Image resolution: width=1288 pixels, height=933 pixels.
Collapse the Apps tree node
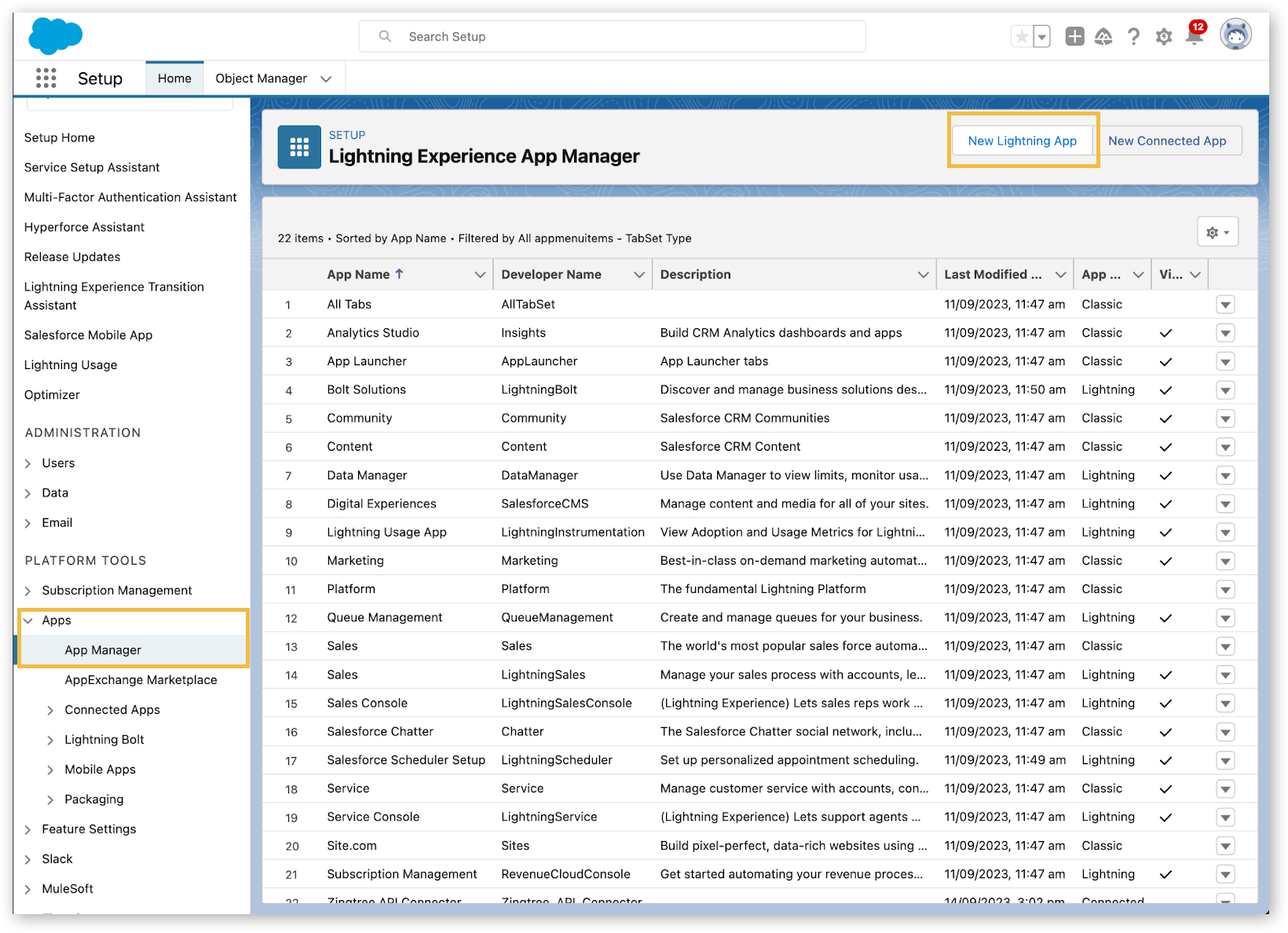click(28, 620)
